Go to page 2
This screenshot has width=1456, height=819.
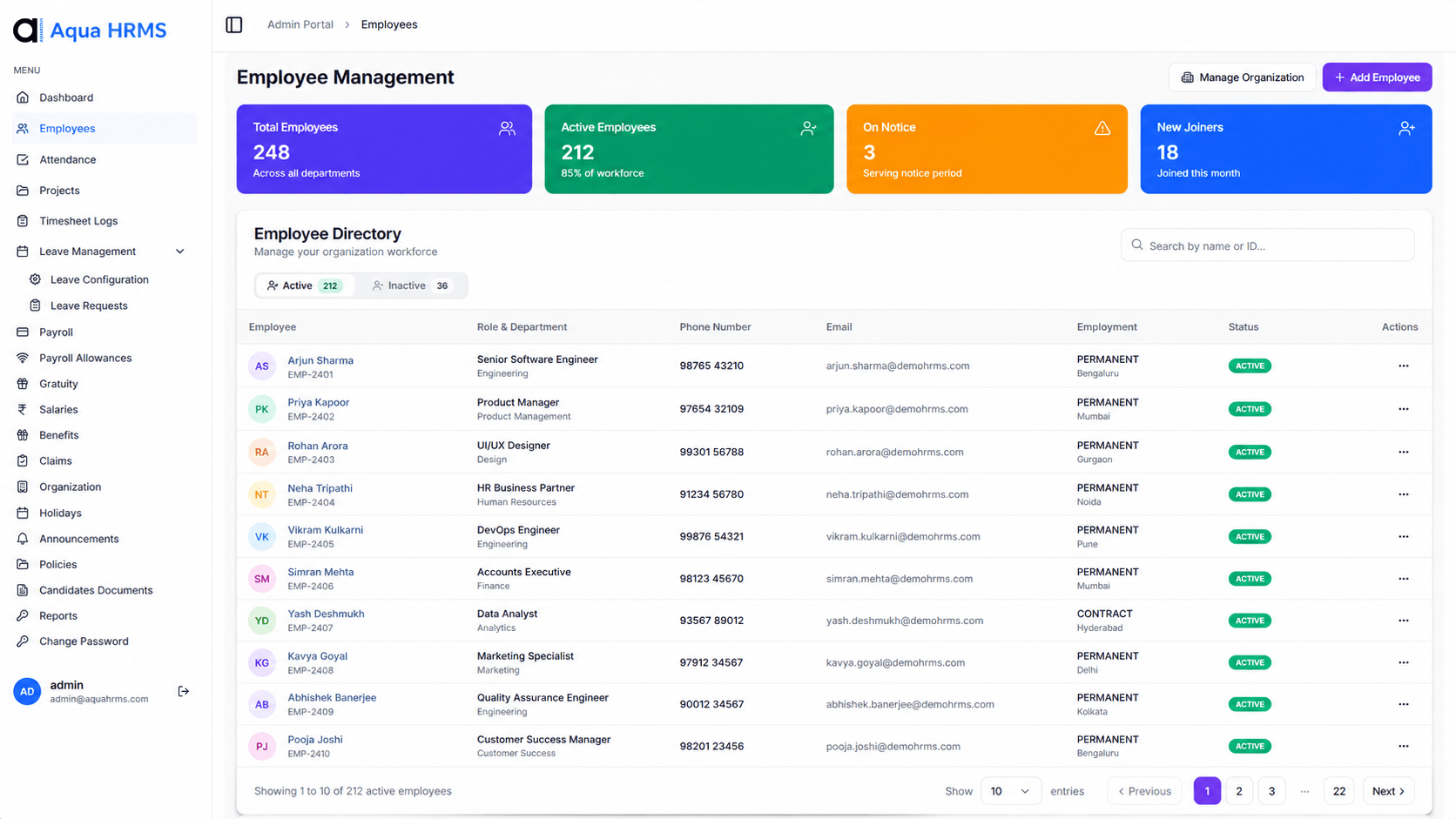[x=1239, y=791]
